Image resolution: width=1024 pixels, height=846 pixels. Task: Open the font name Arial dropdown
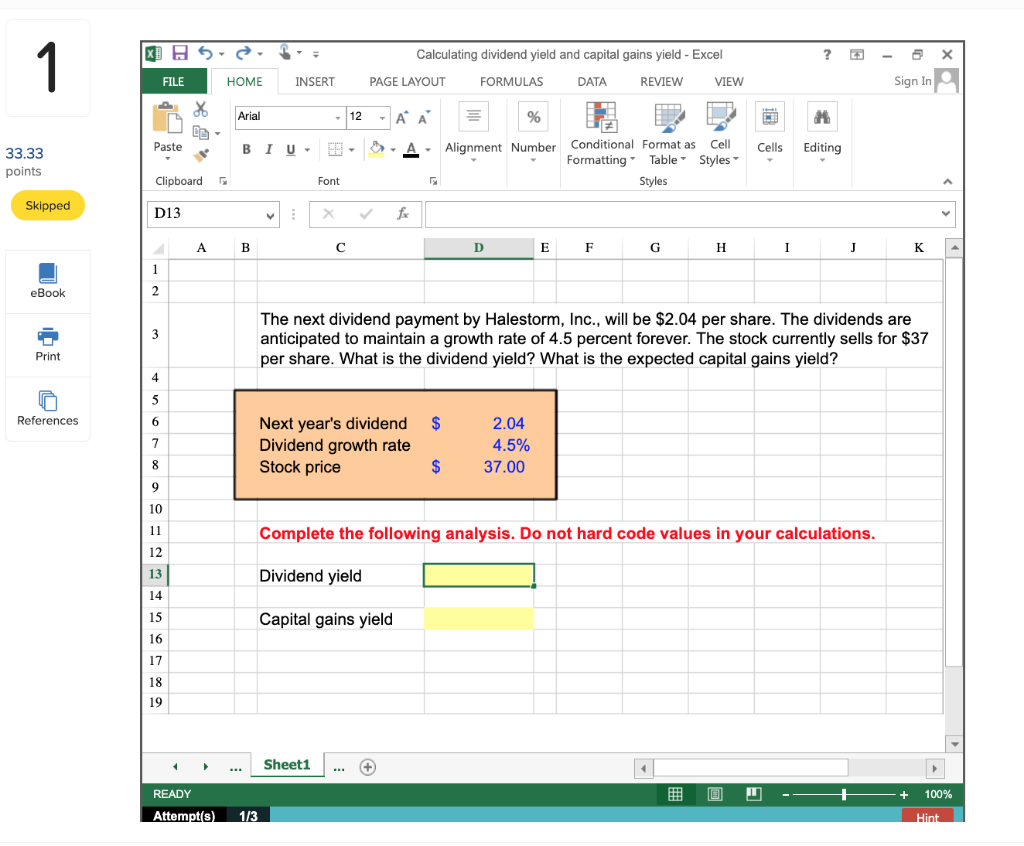pos(337,117)
